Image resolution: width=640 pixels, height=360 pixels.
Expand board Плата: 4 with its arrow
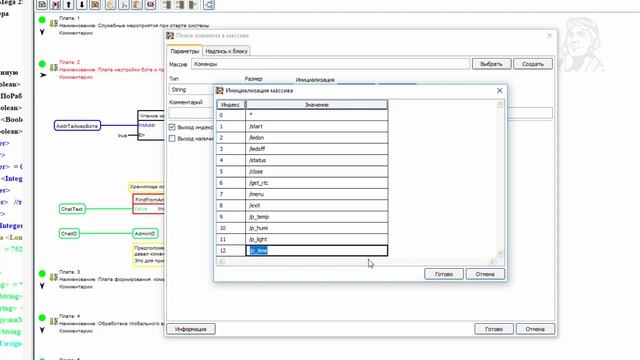pyautogui.click(x=42, y=330)
